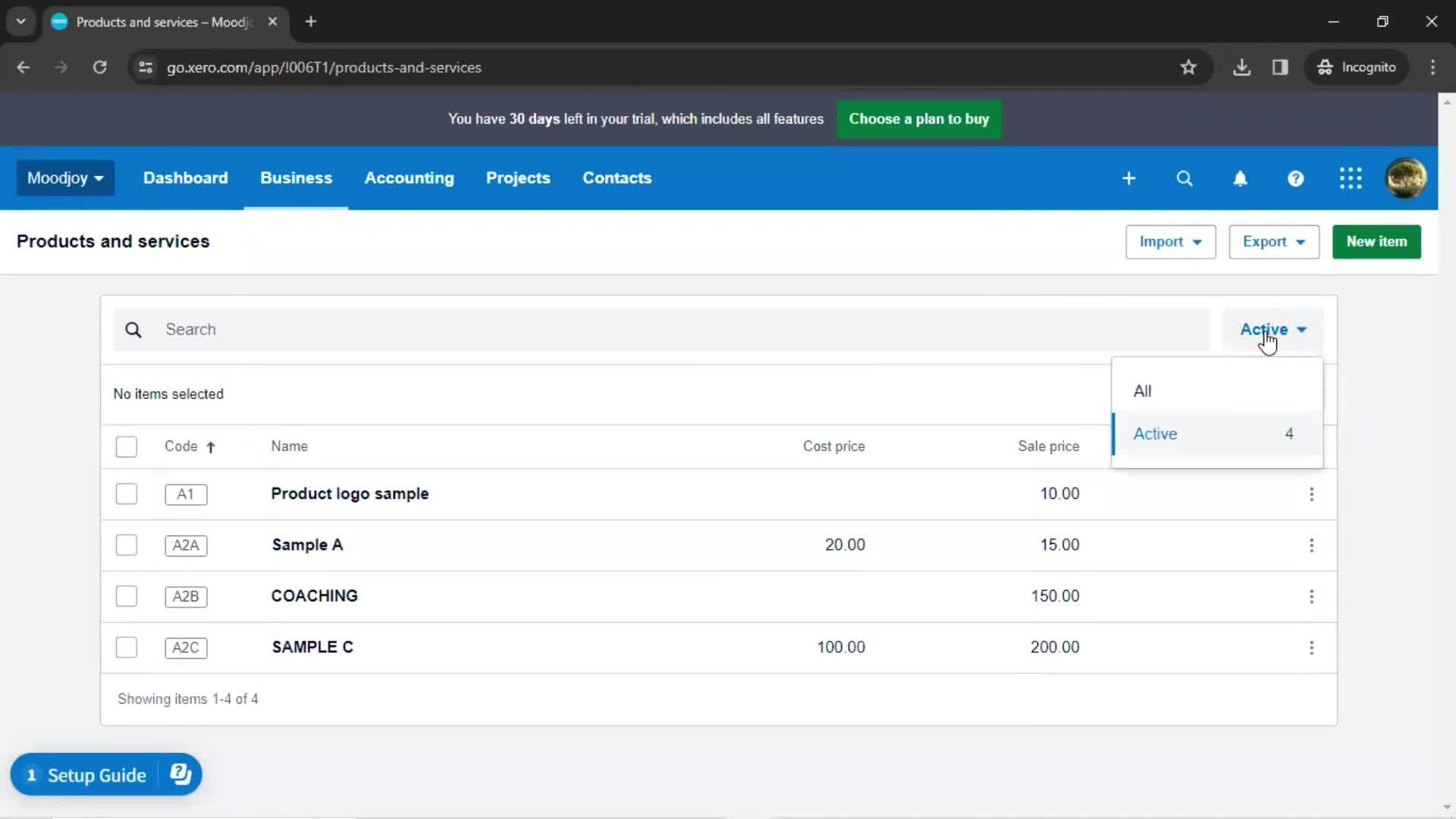Open Chrome menu three dots

1432,67
